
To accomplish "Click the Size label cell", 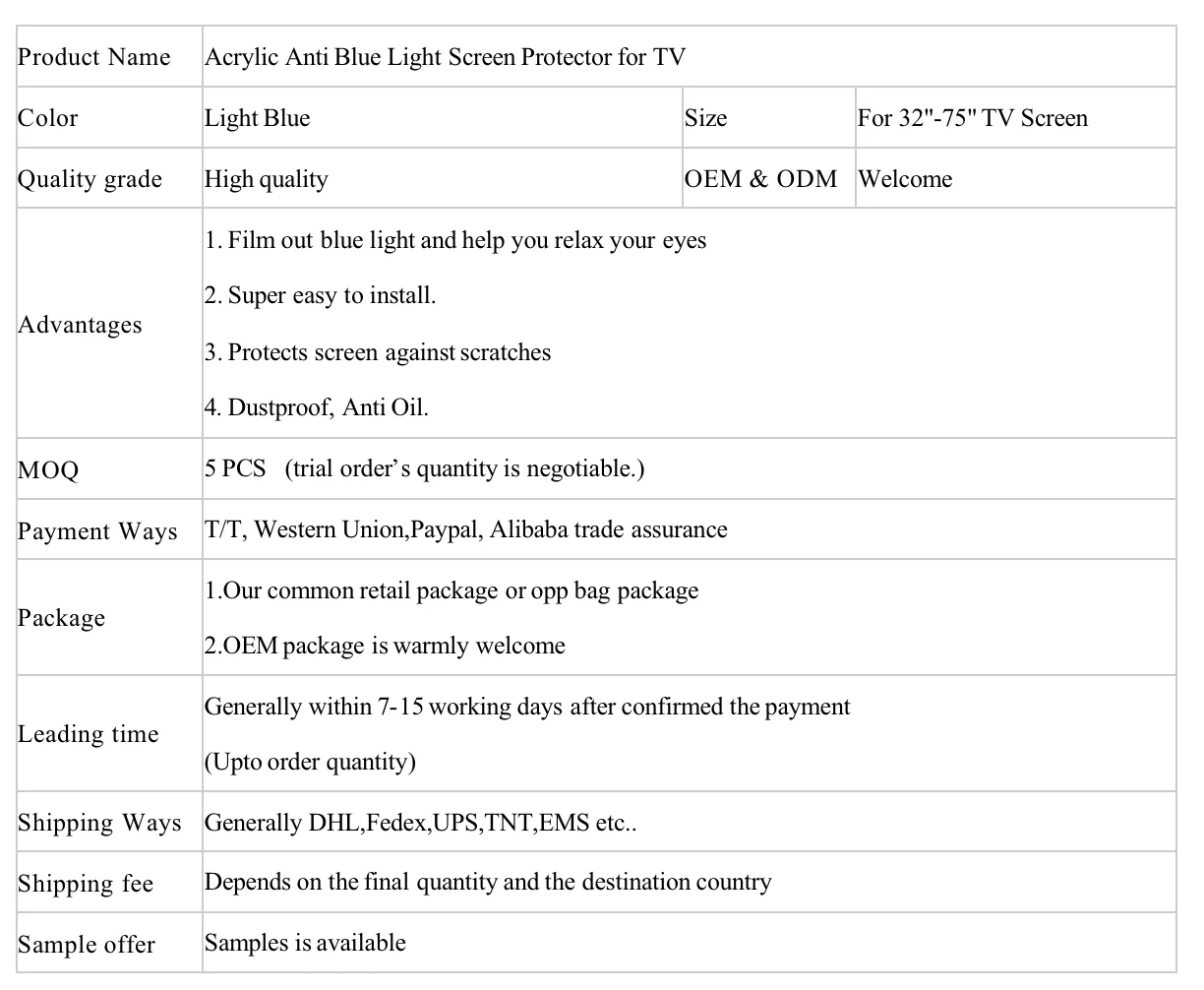I will pos(705,118).
